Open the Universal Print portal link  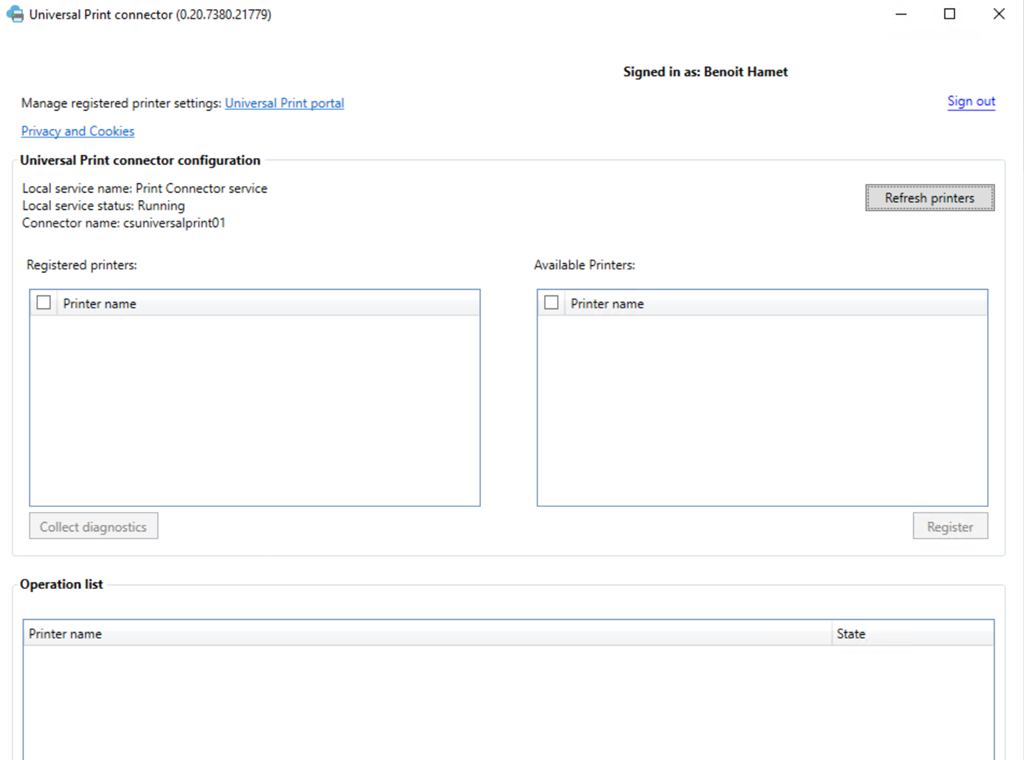[284, 103]
